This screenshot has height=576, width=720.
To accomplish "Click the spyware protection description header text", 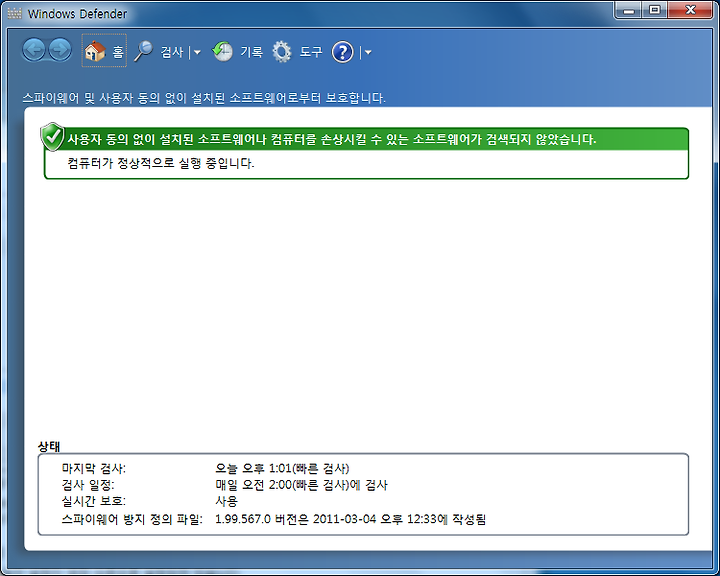I will coord(204,98).
